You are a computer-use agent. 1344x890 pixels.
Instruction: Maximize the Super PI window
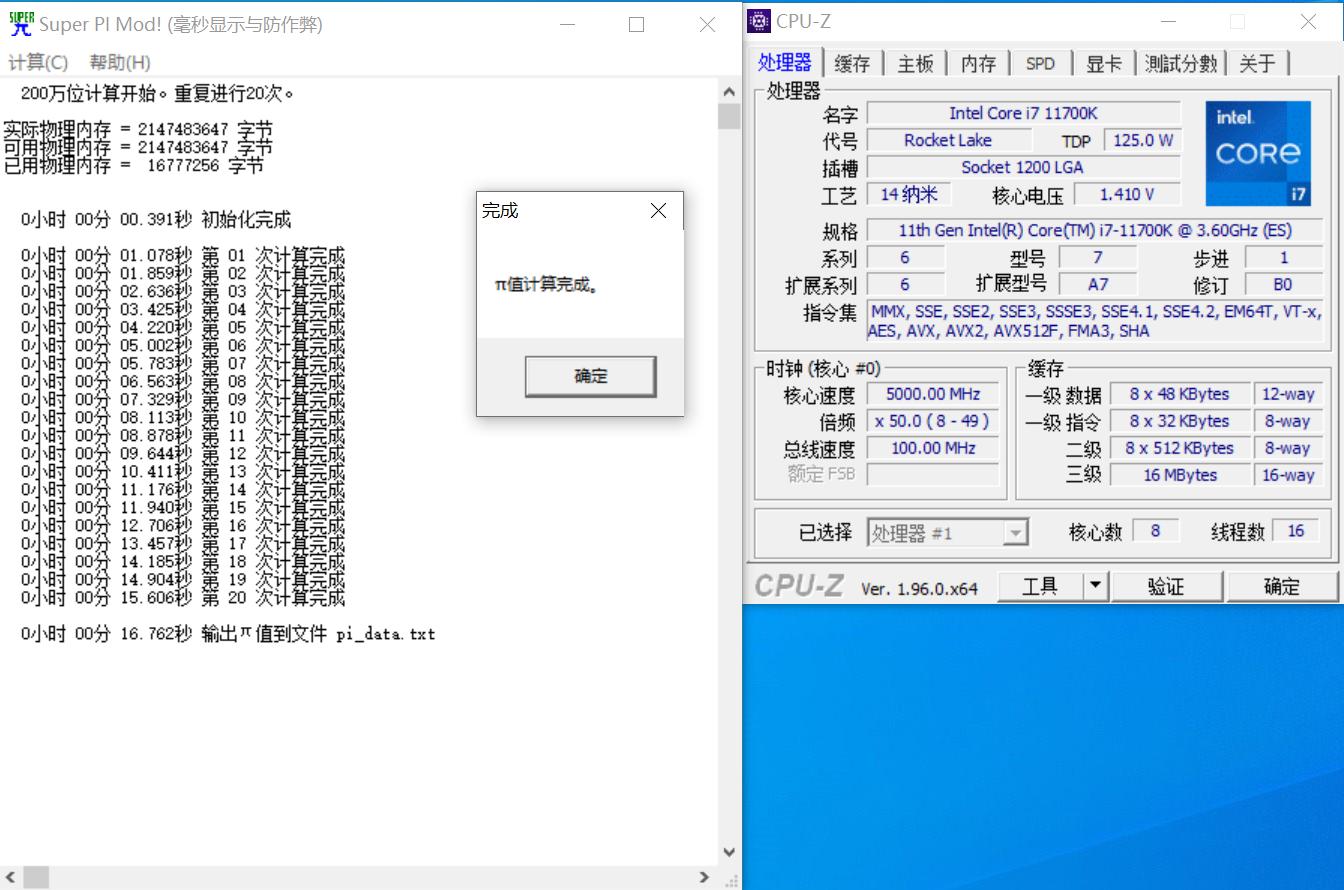coord(637,25)
